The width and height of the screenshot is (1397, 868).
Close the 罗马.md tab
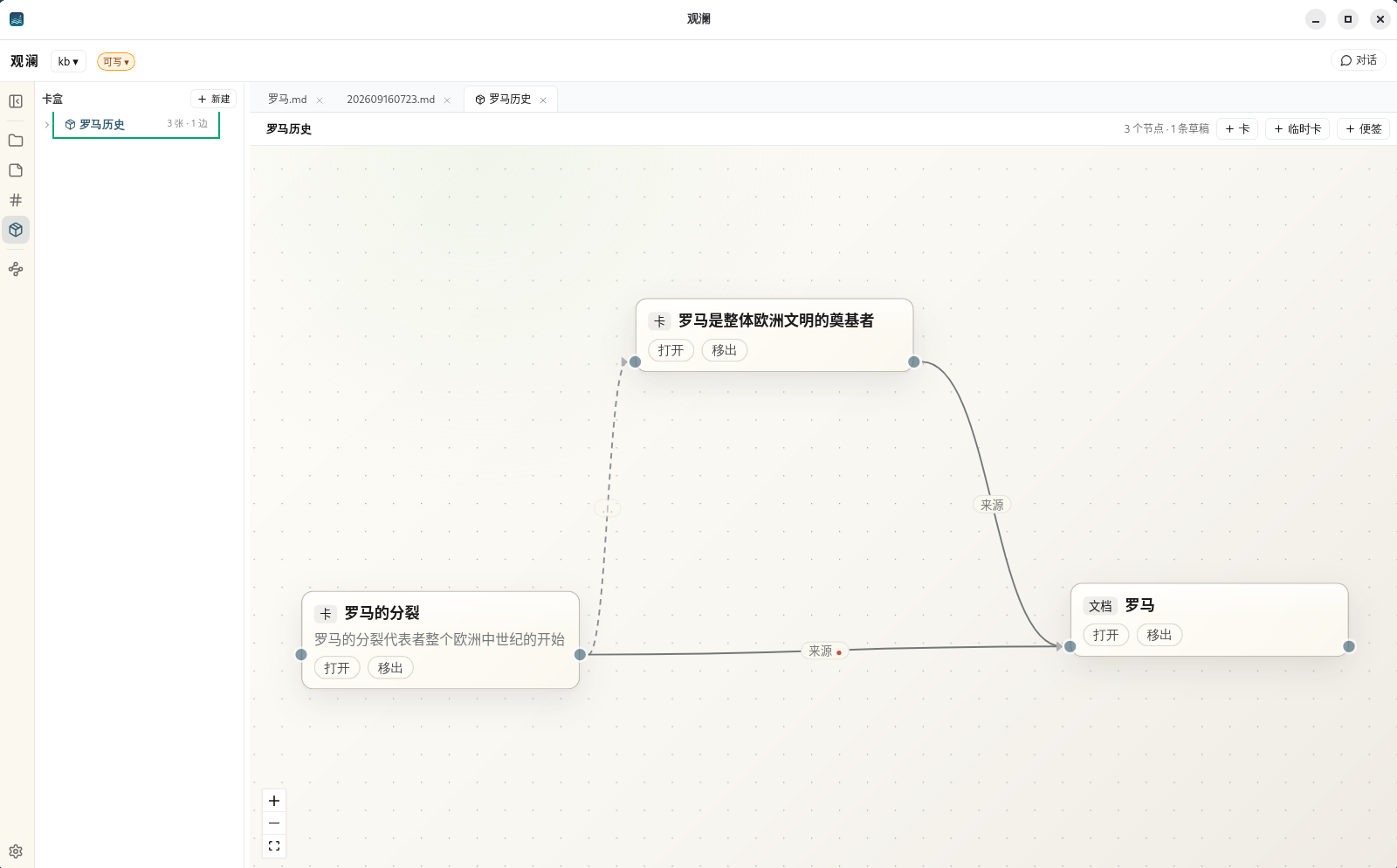point(320,100)
